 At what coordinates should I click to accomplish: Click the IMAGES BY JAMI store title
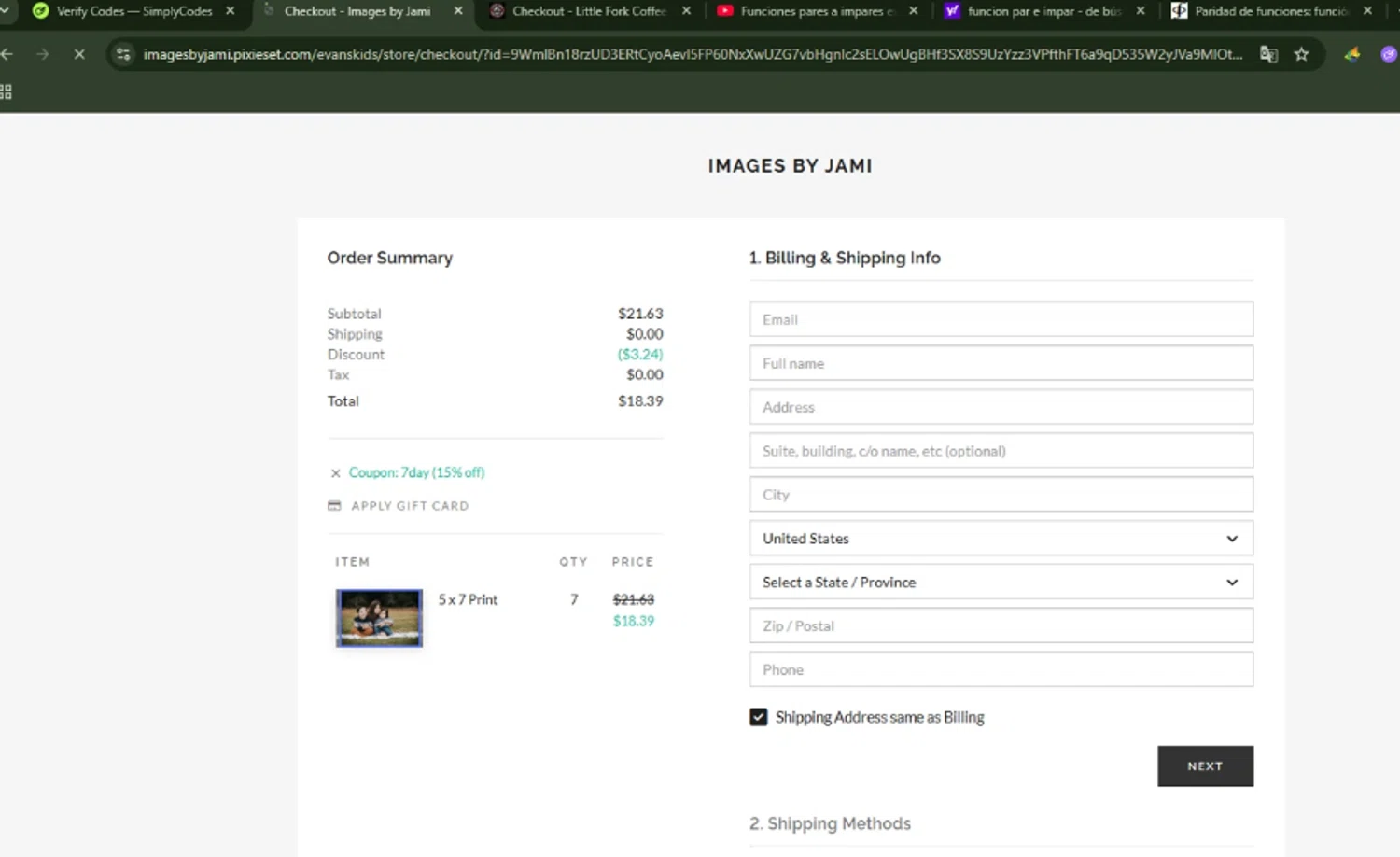791,166
